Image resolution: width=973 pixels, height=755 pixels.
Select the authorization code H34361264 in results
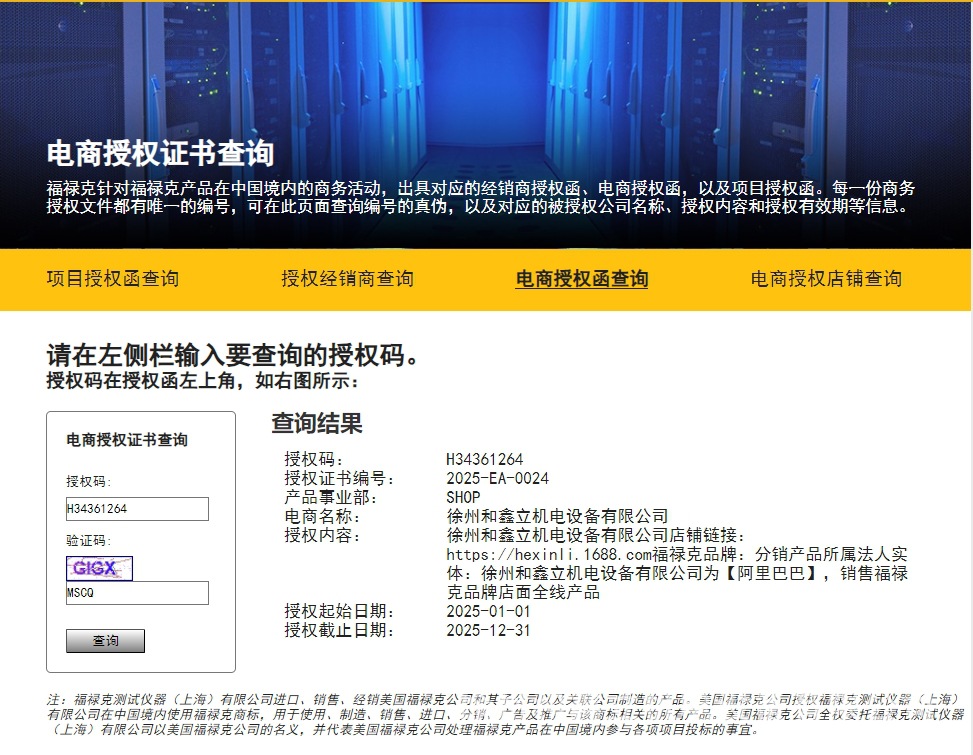[x=485, y=459]
